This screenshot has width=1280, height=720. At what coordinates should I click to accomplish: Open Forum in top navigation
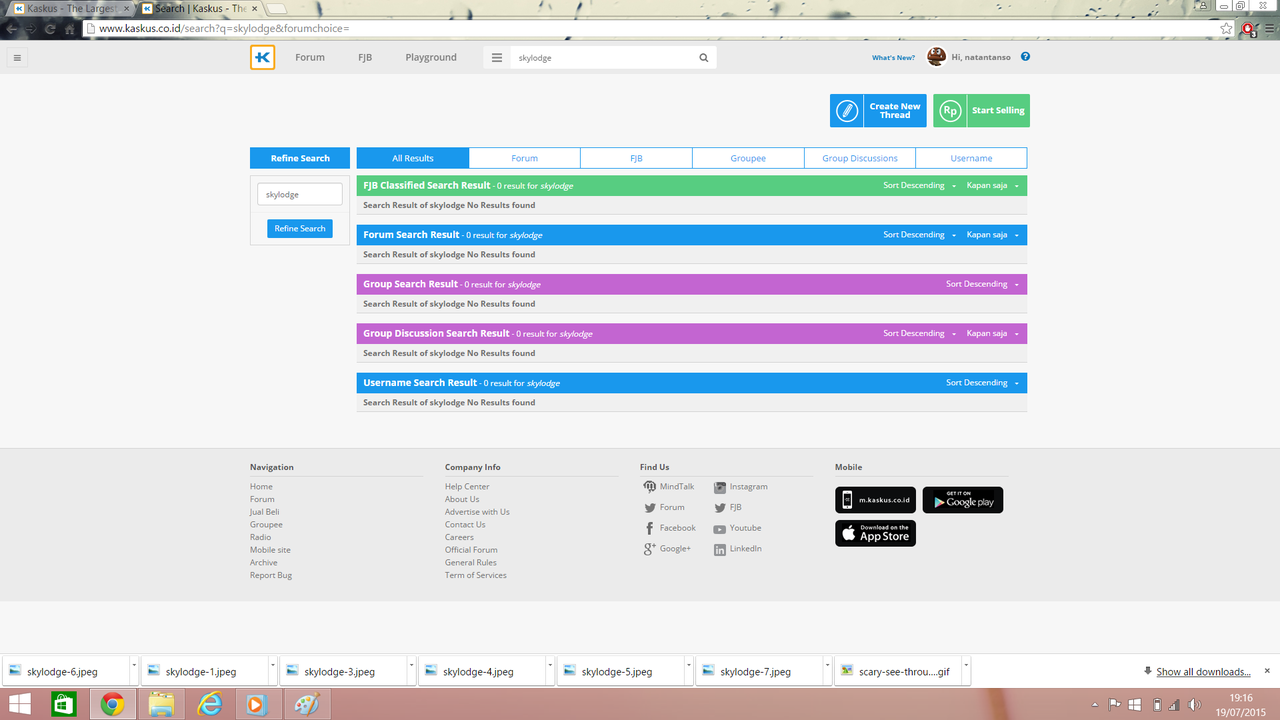click(x=310, y=58)
